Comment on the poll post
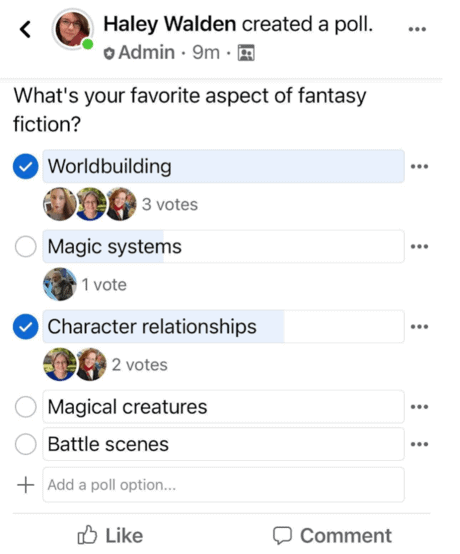 pyautogui.click(x=332, y=536)
